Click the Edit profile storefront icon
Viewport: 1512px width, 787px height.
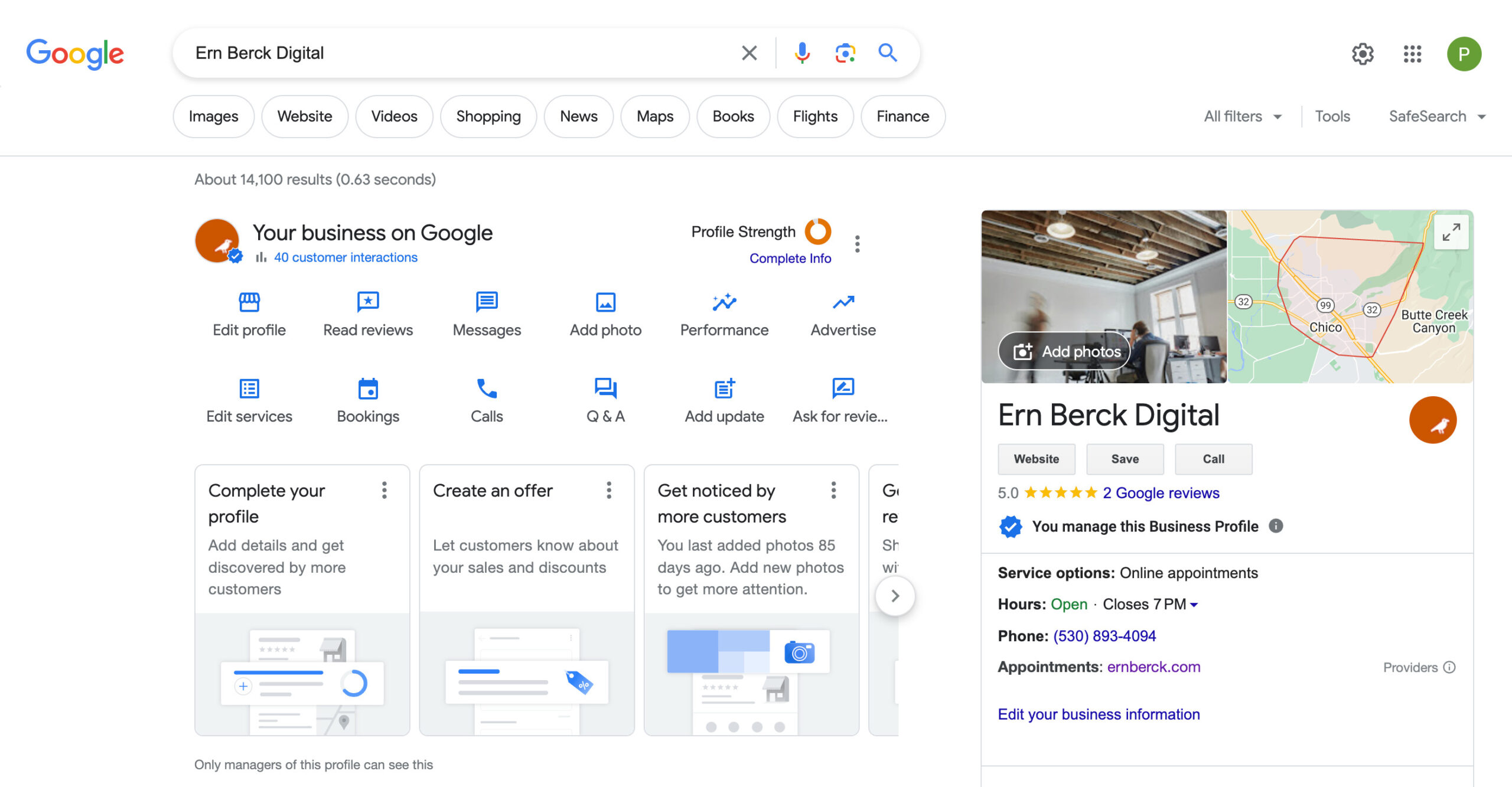[249, 302]
